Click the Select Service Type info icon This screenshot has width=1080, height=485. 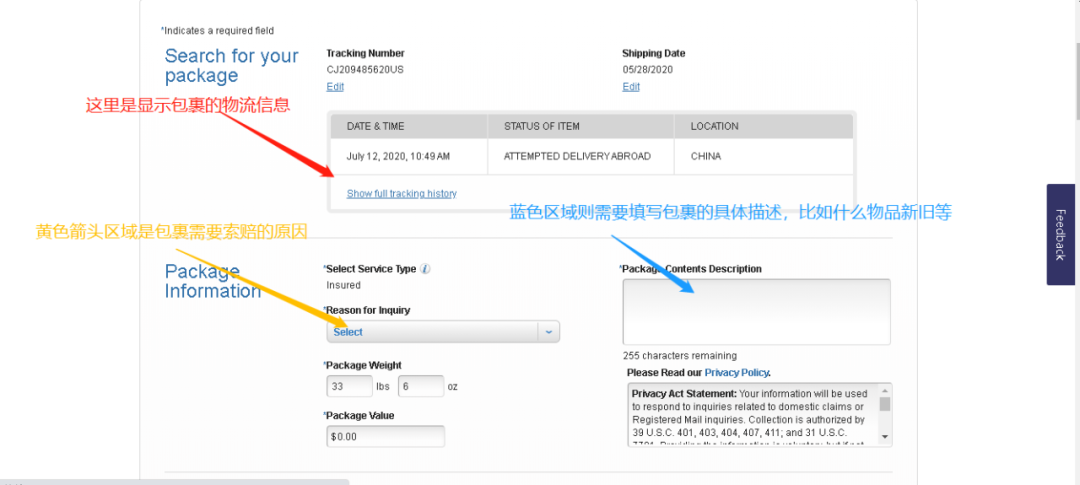[426, 269]
